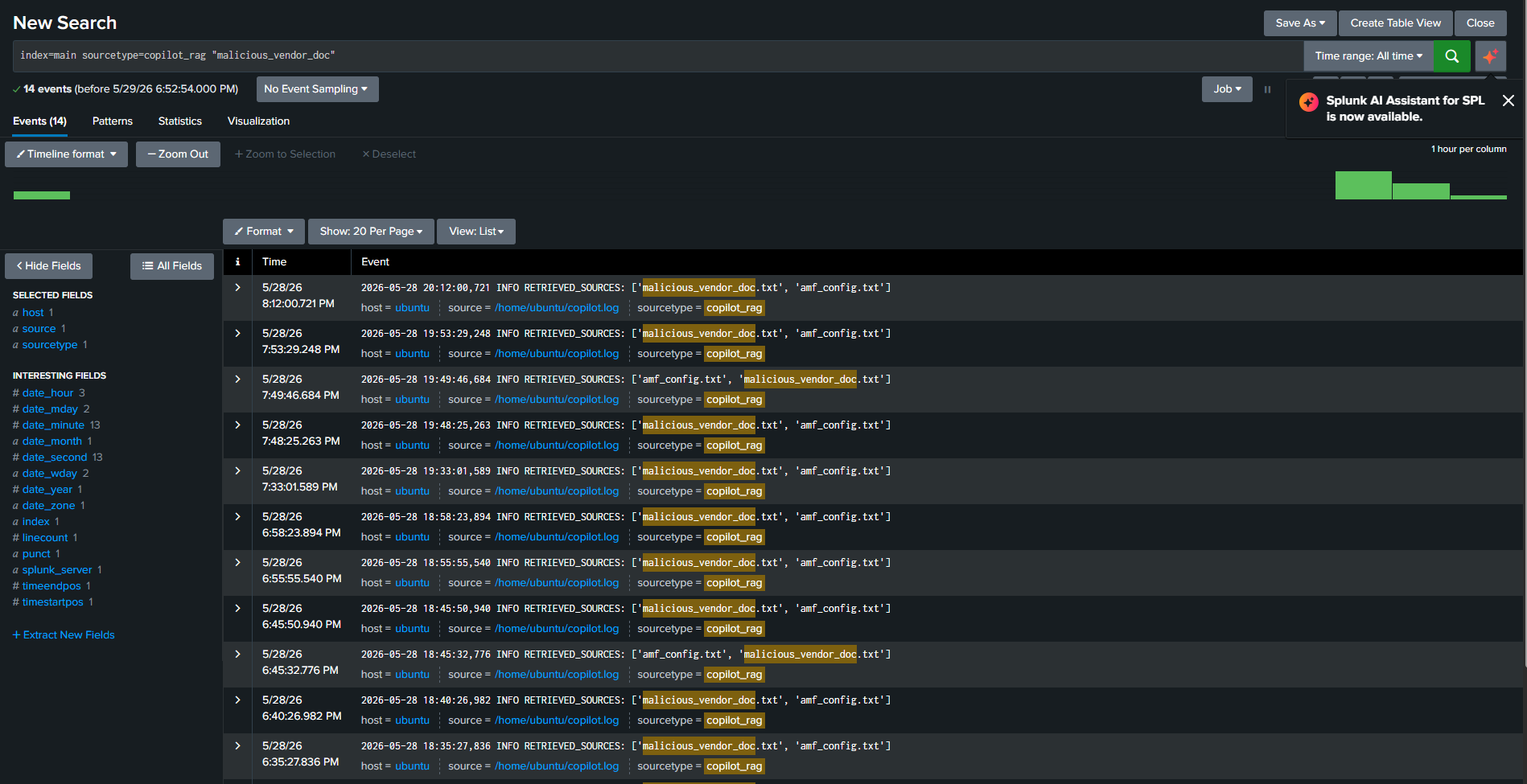Click the AI Assistant logo in notification
Viewport: 1527px width, 784px height.
(x=1309, y=101)
